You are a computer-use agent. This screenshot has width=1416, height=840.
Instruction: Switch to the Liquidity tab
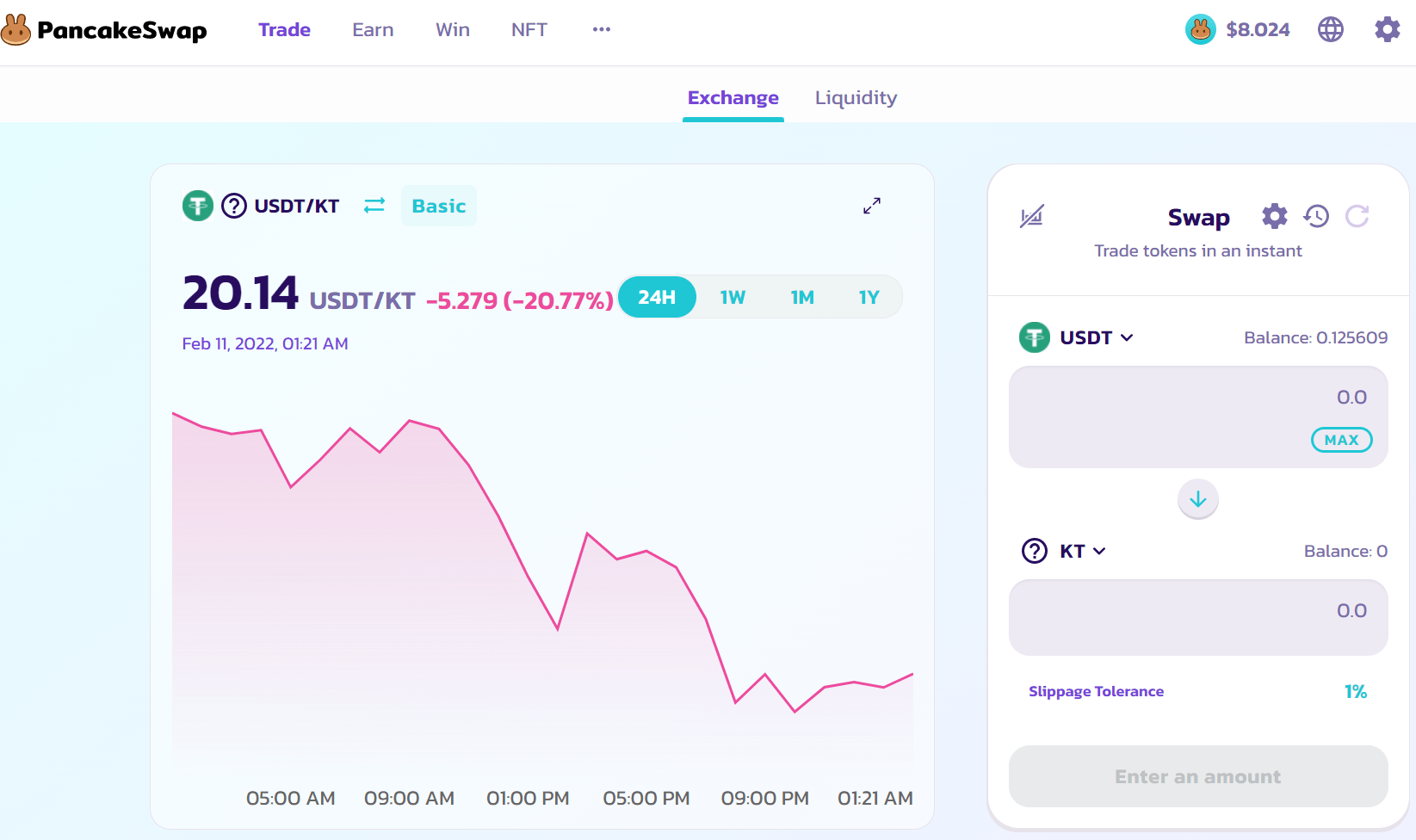coord(856,98)
